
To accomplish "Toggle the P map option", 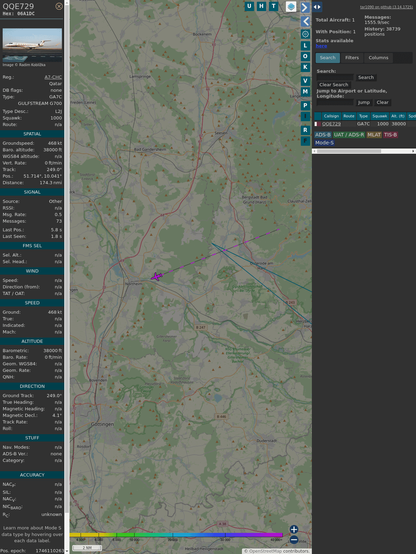I will pos(305,106).
